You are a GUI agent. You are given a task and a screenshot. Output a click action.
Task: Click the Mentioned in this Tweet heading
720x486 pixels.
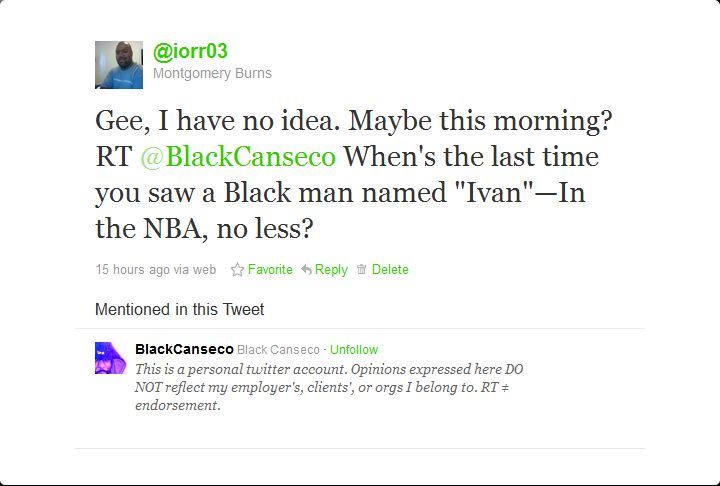click(x=180, y=310)
